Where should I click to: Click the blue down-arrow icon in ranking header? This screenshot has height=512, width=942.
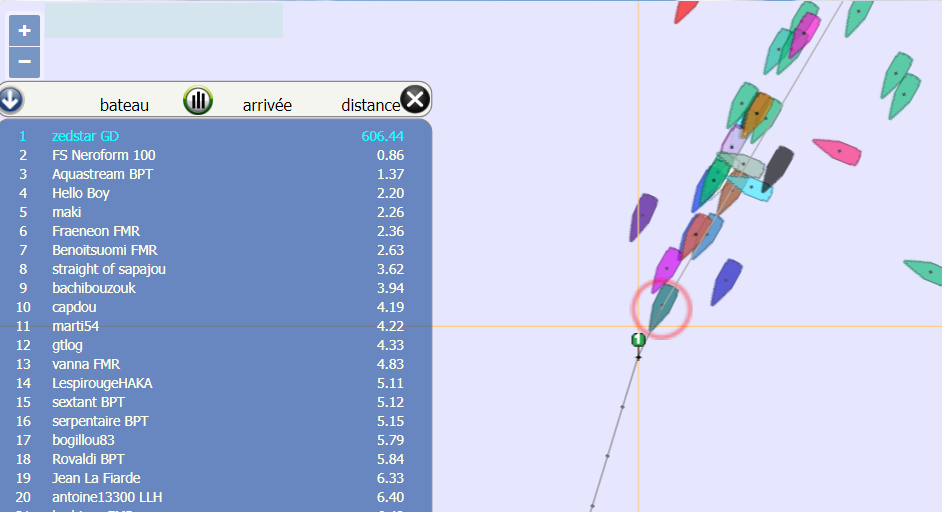coord(11,100)
